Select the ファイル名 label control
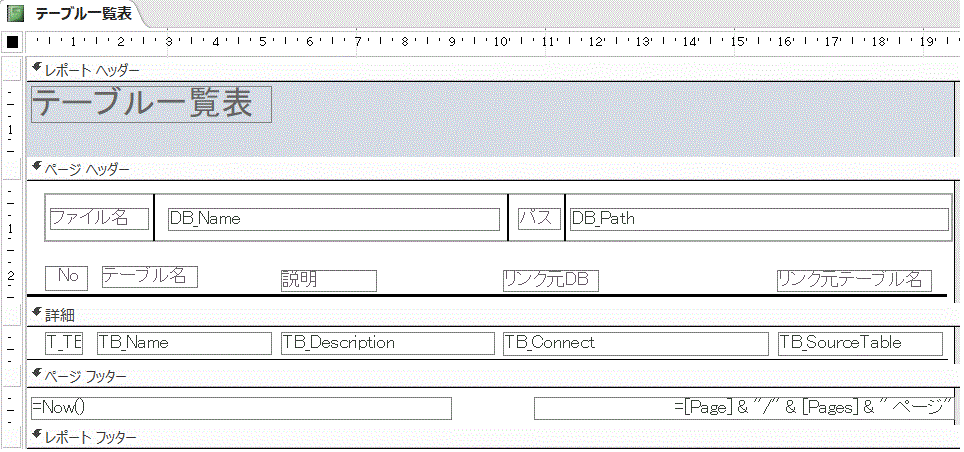This screenshot has height=452, width=964. [99, 218]
